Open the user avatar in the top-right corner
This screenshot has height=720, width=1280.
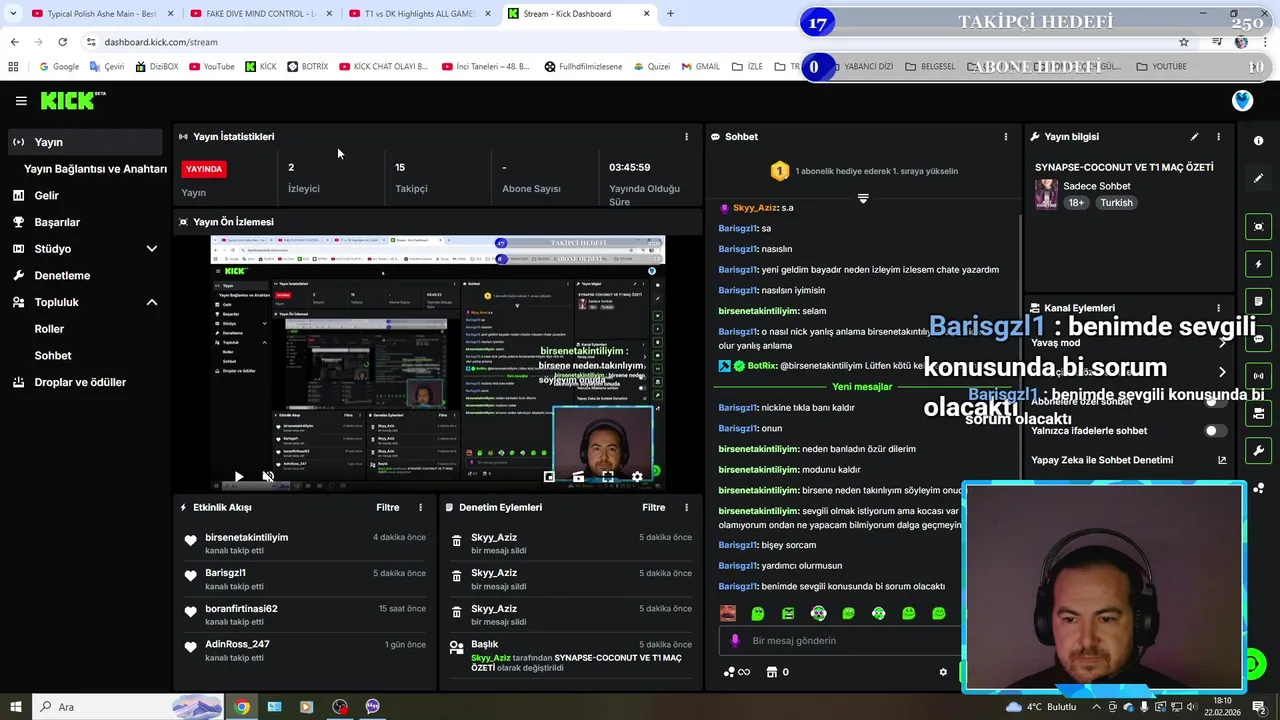coord(1242,101)
